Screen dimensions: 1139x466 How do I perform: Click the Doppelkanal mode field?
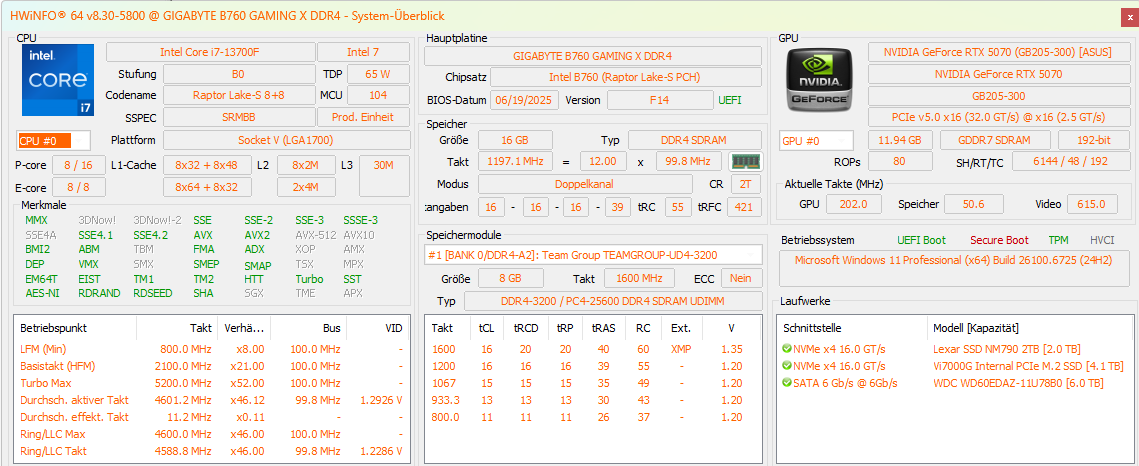click(587, 184)
